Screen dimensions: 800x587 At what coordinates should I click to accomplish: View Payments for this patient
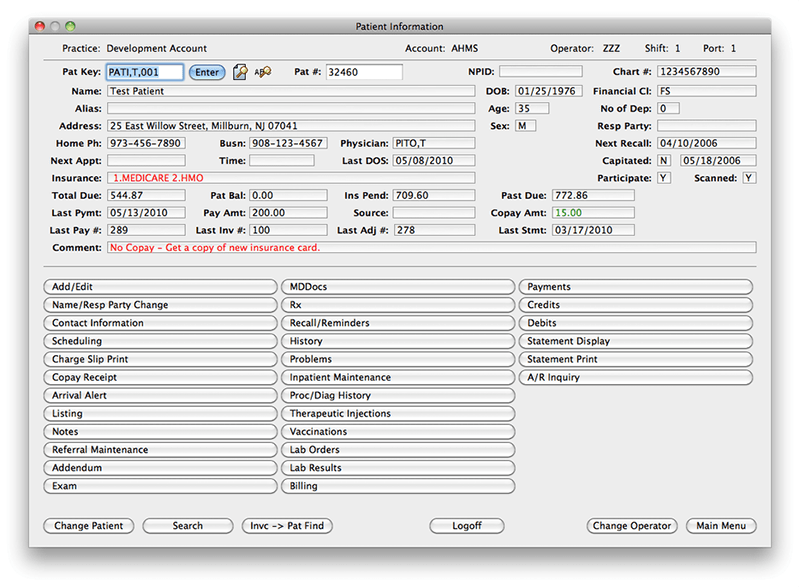637,286
